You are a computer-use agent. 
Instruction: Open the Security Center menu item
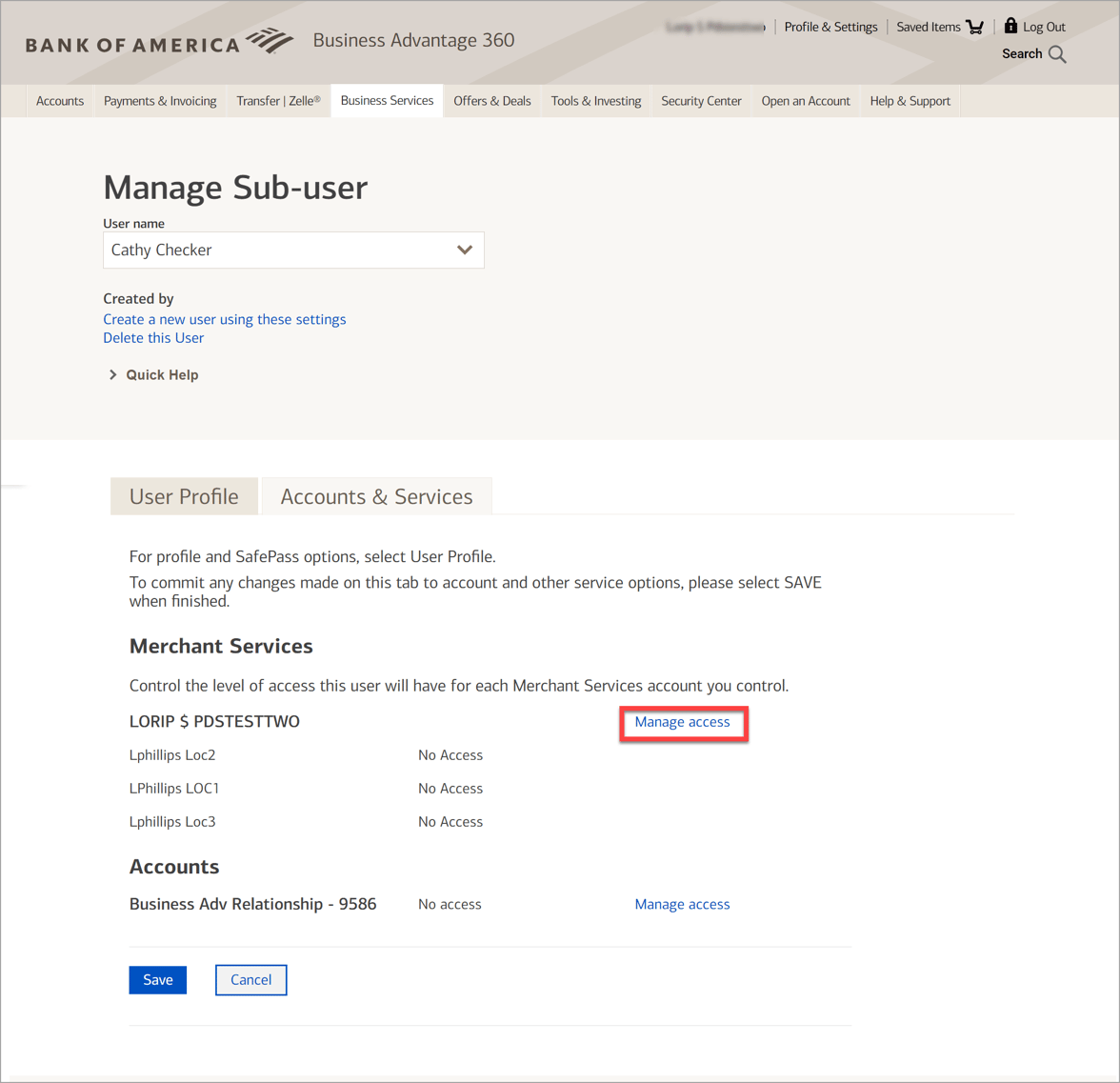click(x=701, y=100)
